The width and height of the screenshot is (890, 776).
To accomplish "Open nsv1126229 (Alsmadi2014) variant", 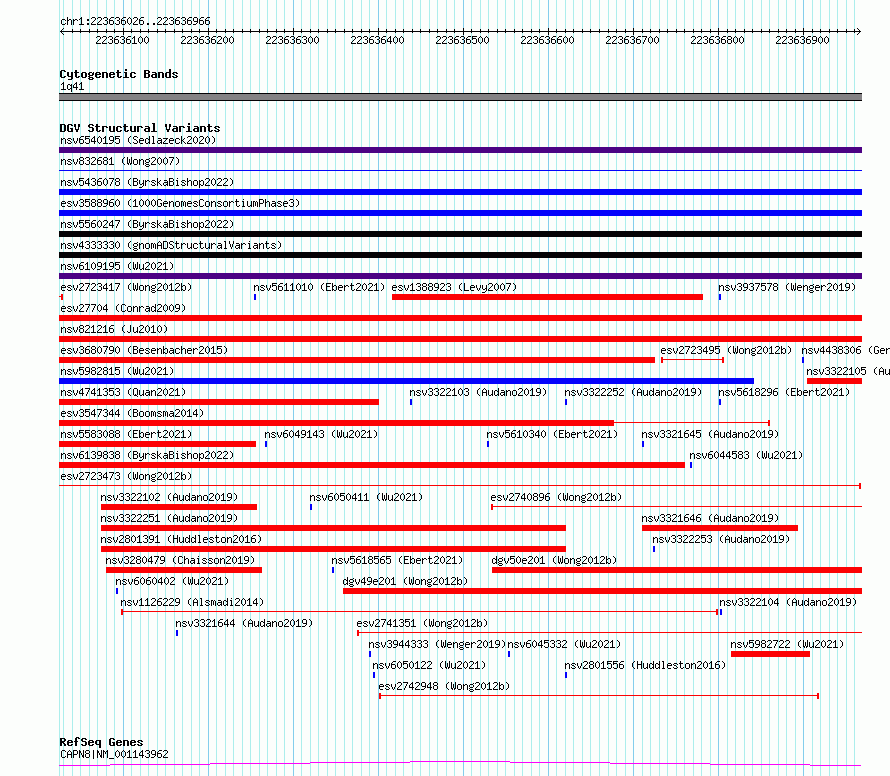I will click(192, 602).
